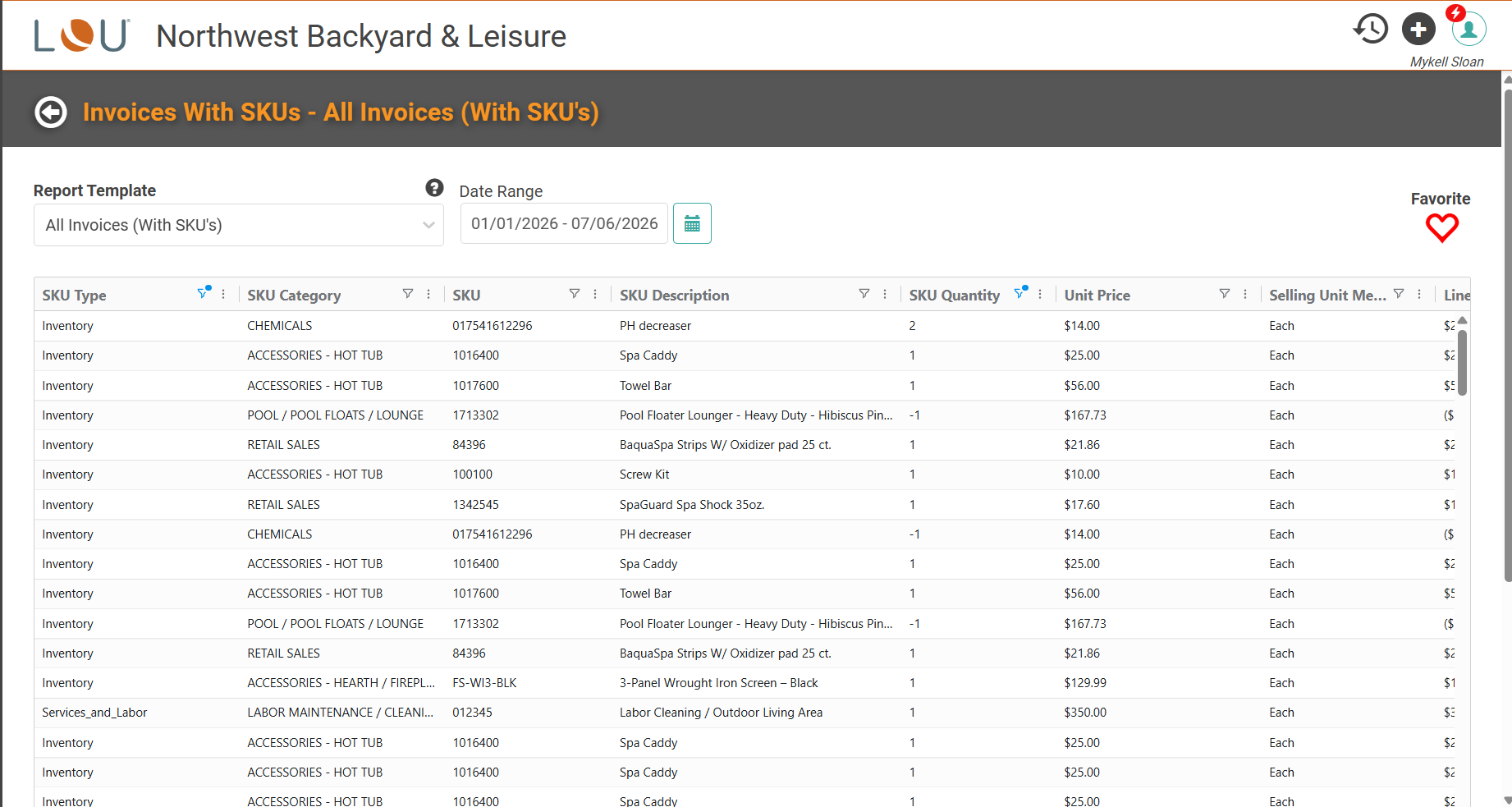Sort by the SKU Description header
1512x807 pixels.
tap(674, 296)
